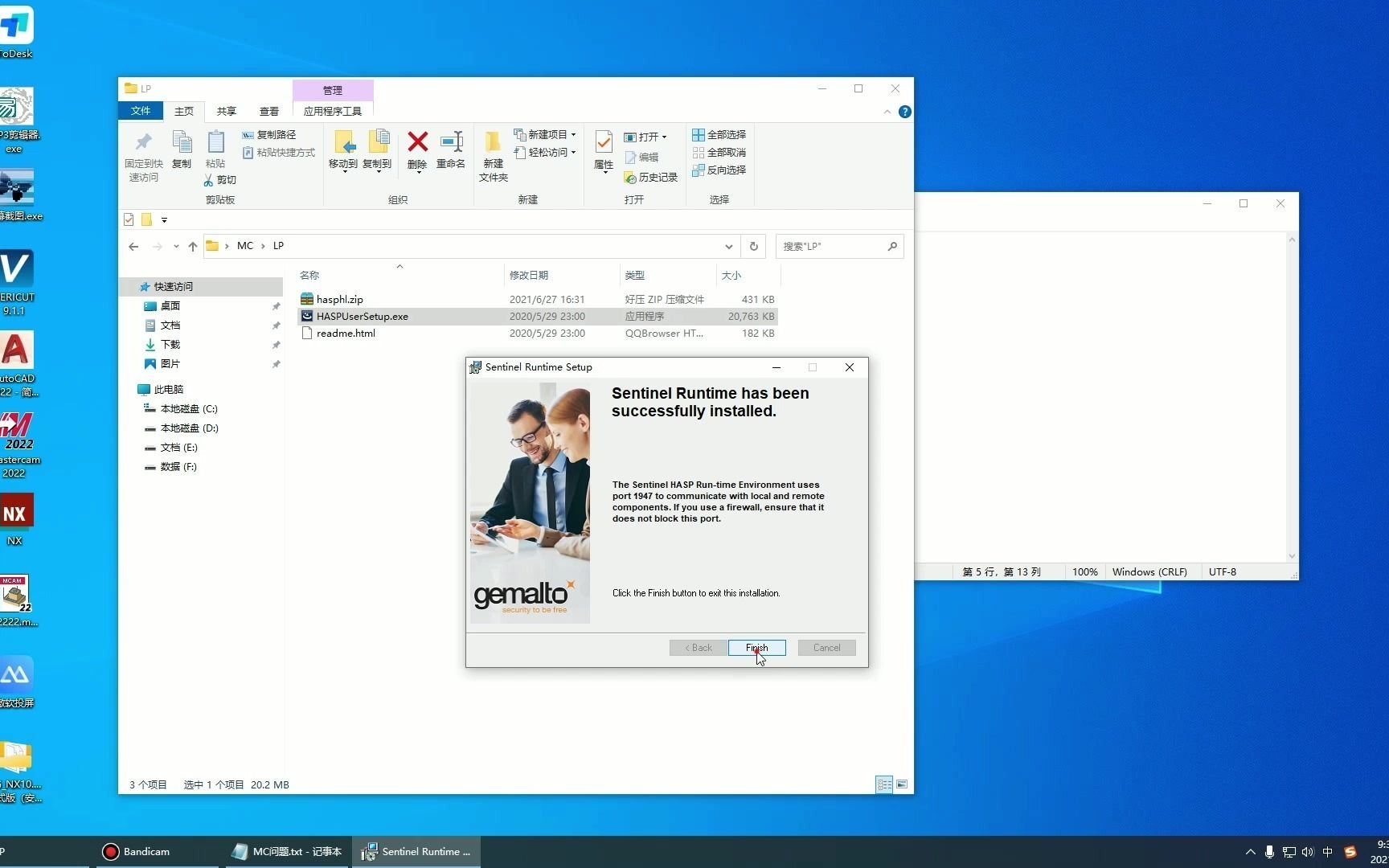
Task: Expand address bar history dropdown
Action: point(728,247)
